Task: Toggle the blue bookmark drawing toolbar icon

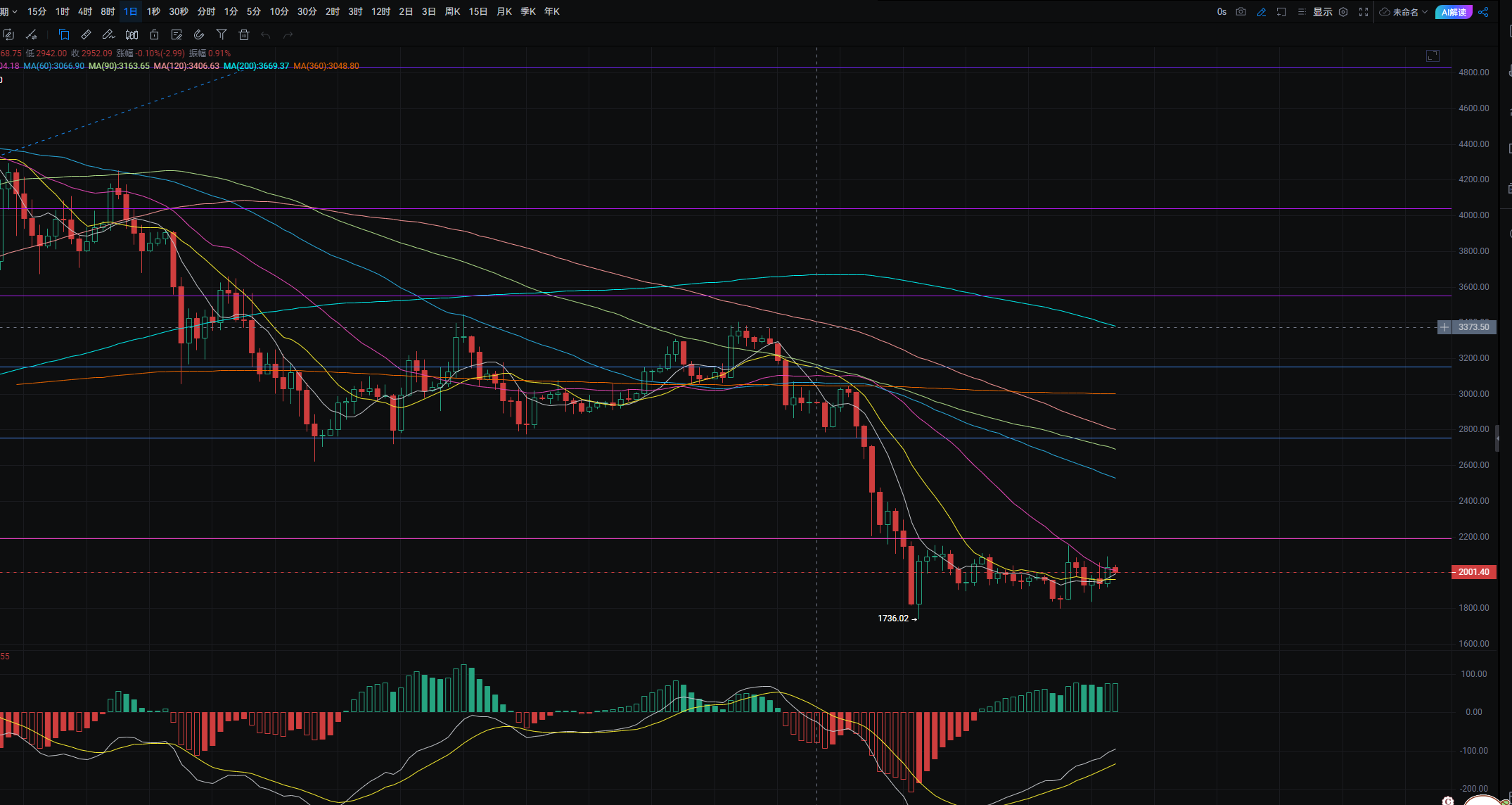Action: click(x=64, y=34)
